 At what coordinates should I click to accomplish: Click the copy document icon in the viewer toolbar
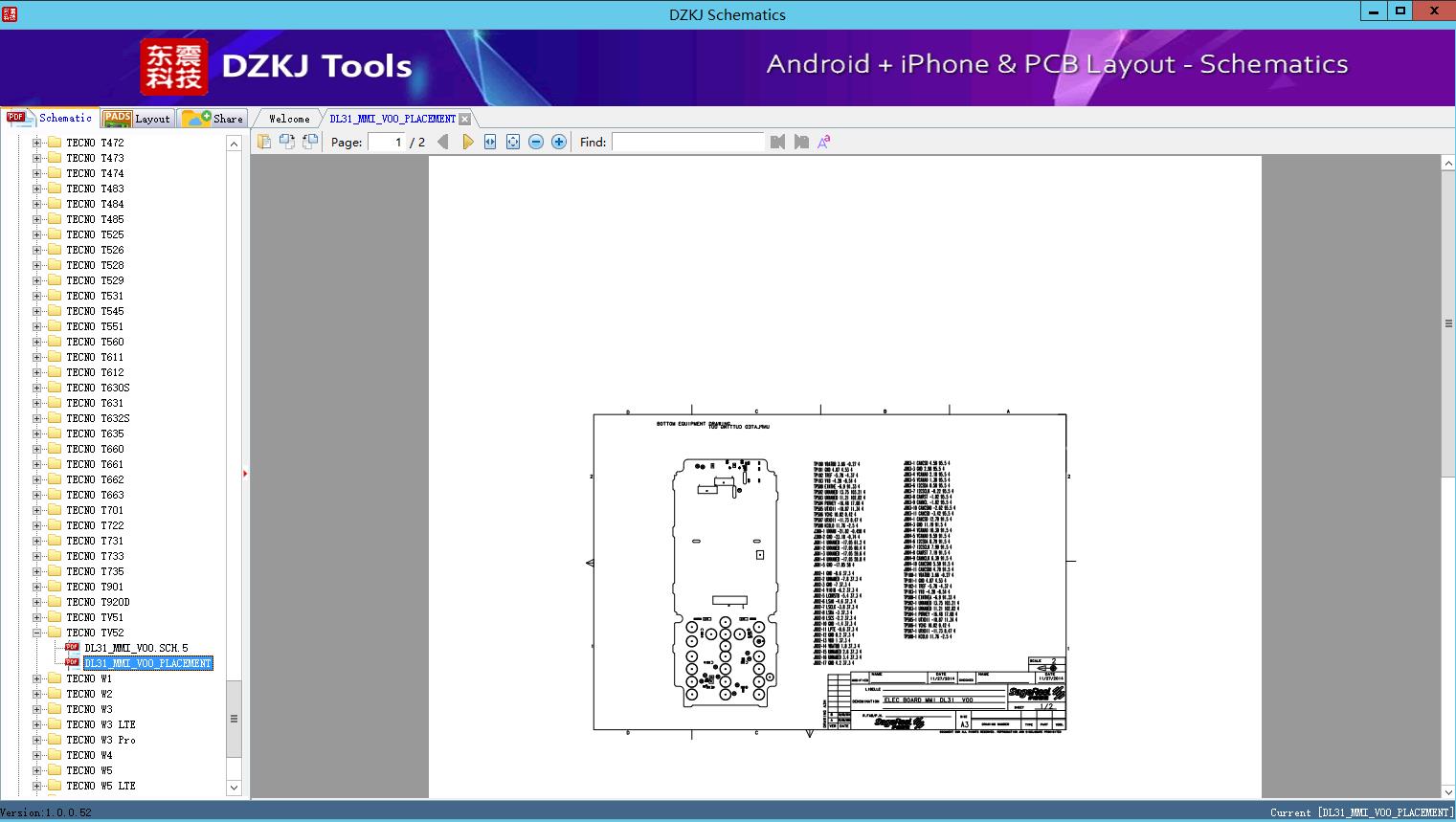(x=263, y=142)
